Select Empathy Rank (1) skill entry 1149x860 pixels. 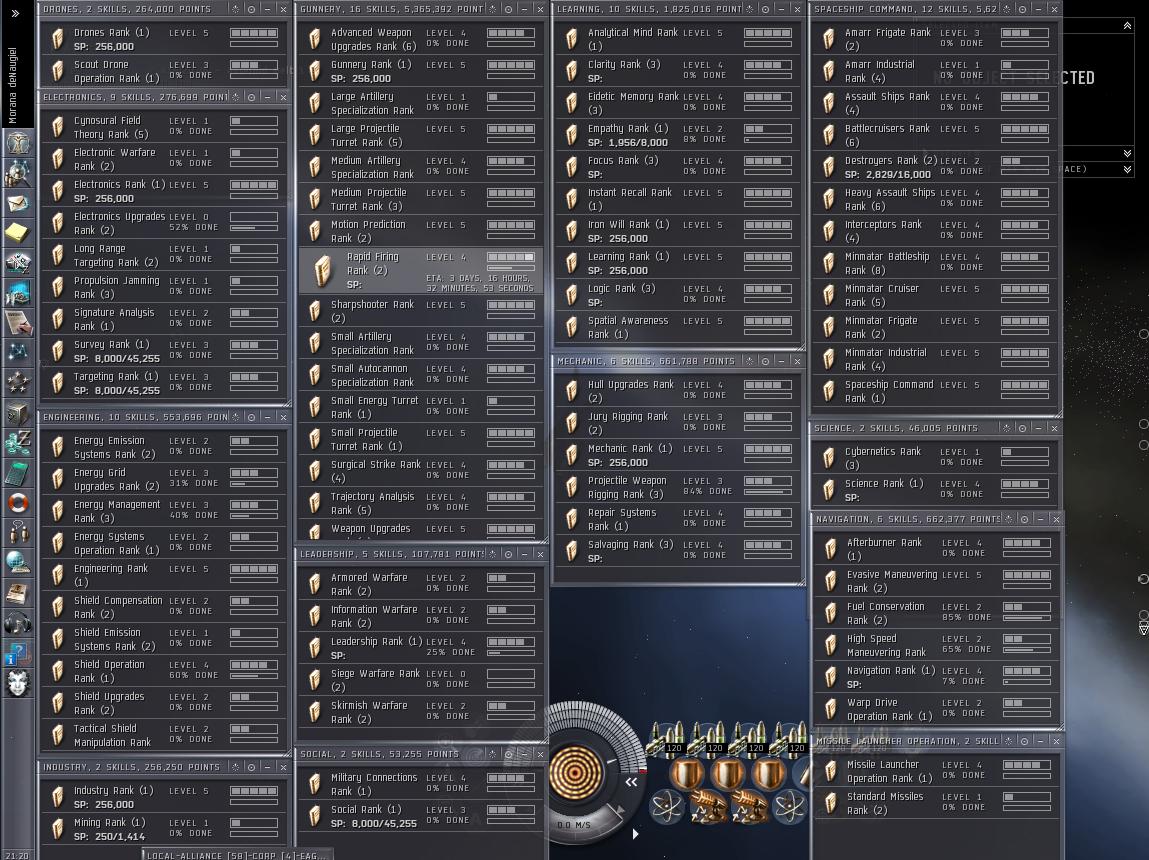click(677, 135)
